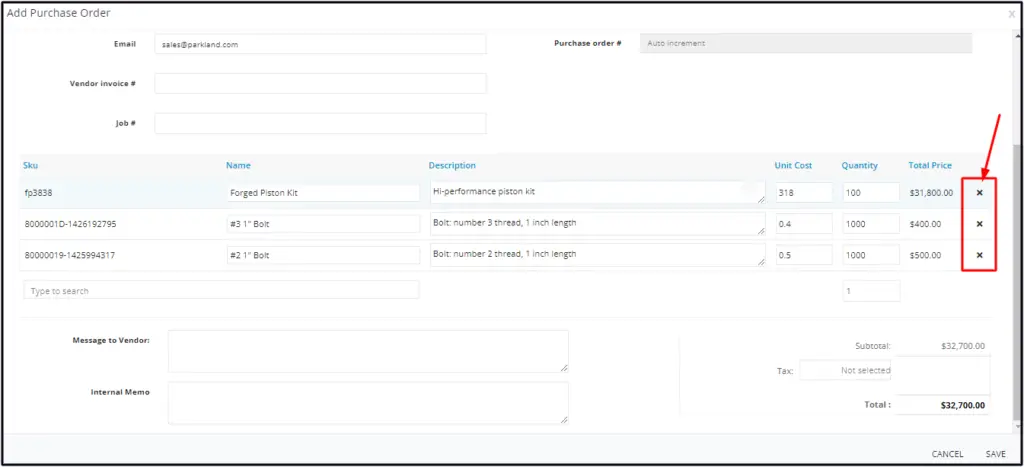Select the 8000001D-1426192795 SKU text

tap(71, 224)
